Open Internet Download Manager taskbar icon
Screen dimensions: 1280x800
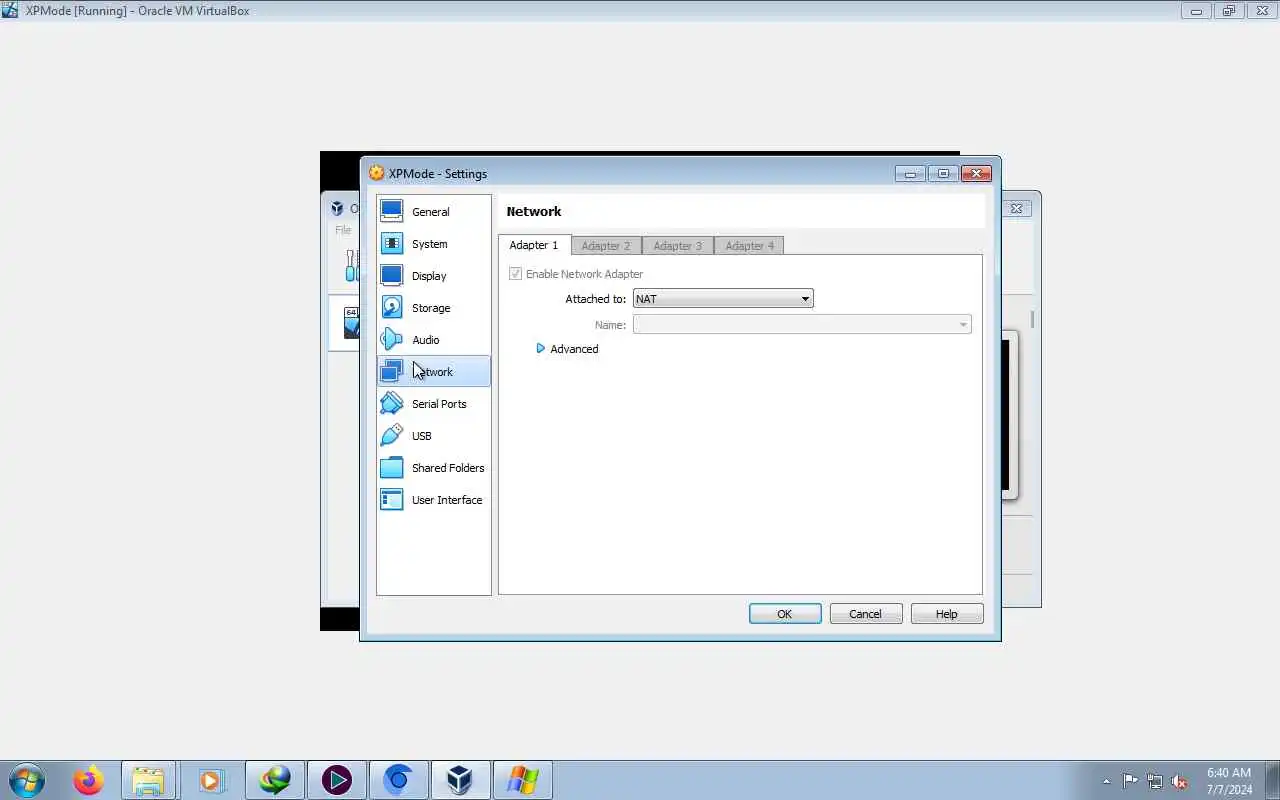click(274, 780)
